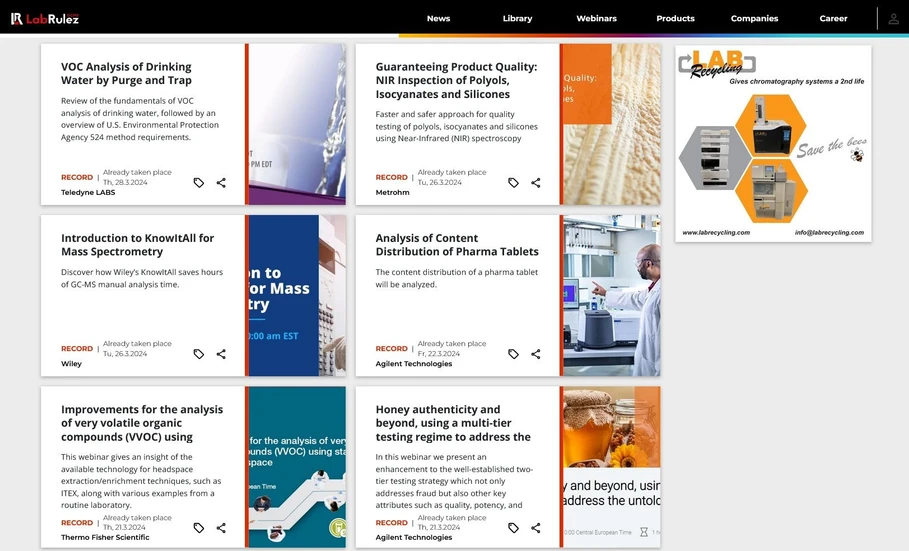
Task: Share the NIR Inspection of Polyols webinar
Action: pyautogui.click(x=536, y=183)
